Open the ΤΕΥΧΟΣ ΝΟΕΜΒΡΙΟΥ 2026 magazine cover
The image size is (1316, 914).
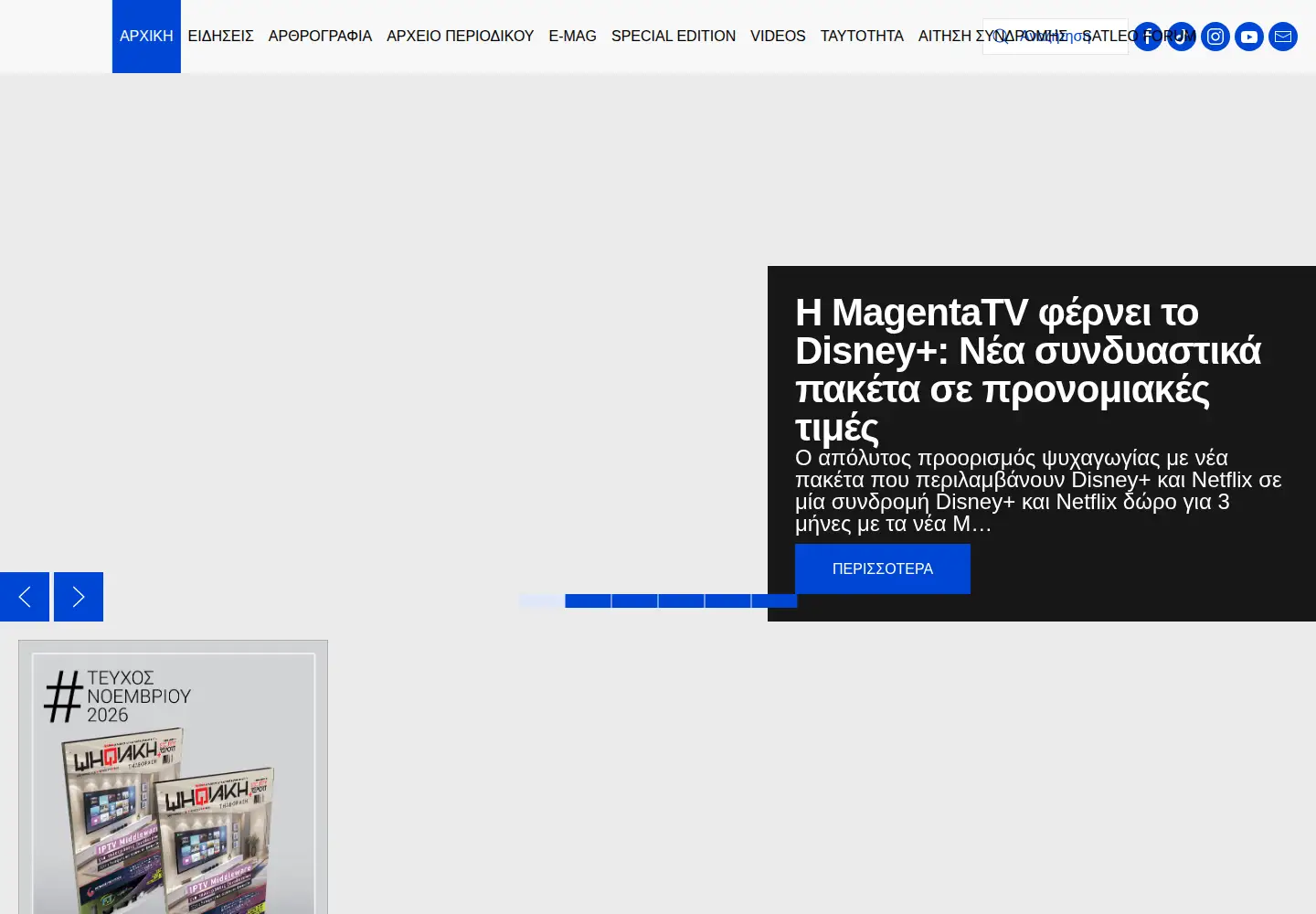(x=174, y=777)
